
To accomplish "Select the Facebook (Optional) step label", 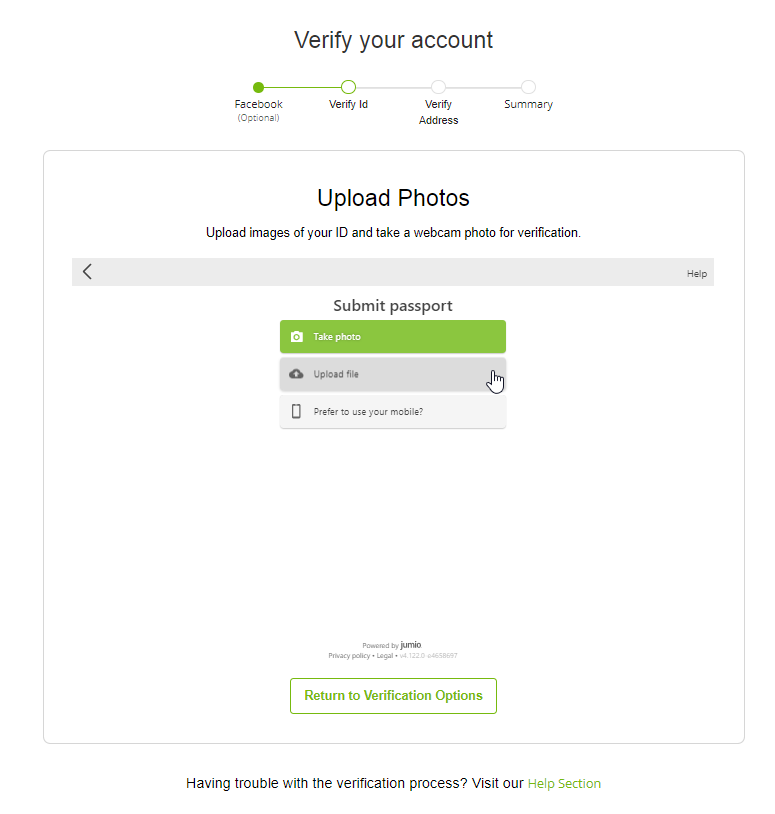I will tap(258, 110).
